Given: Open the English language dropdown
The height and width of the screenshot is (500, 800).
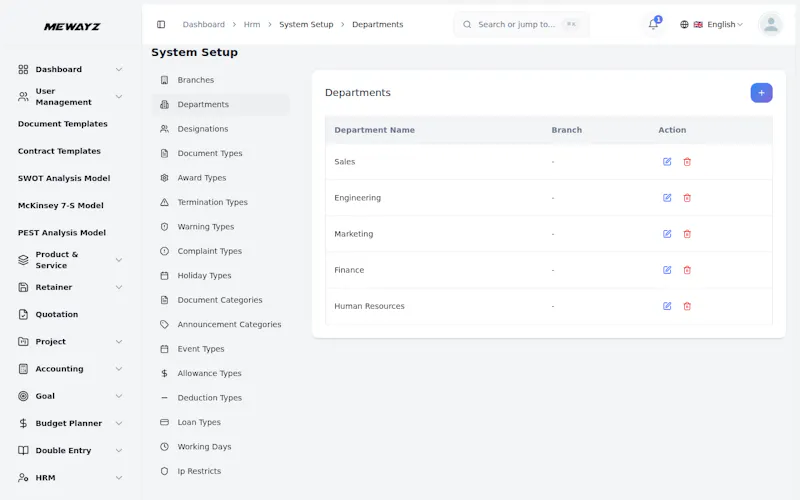Looking at the screenshot, I should click(x=718, y=24).
